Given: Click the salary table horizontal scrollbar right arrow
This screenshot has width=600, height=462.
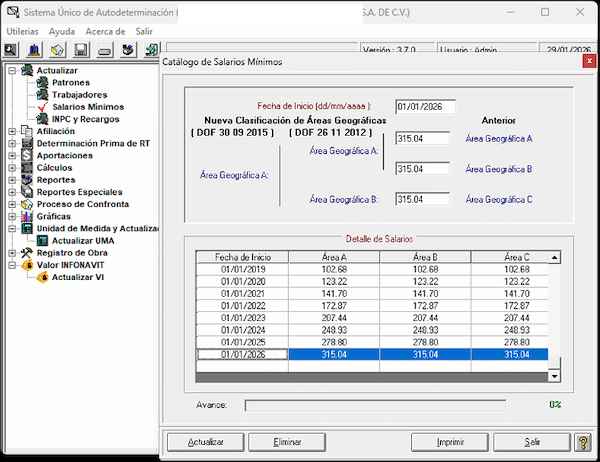Looking at the screenshot, I should pos(555,379).
